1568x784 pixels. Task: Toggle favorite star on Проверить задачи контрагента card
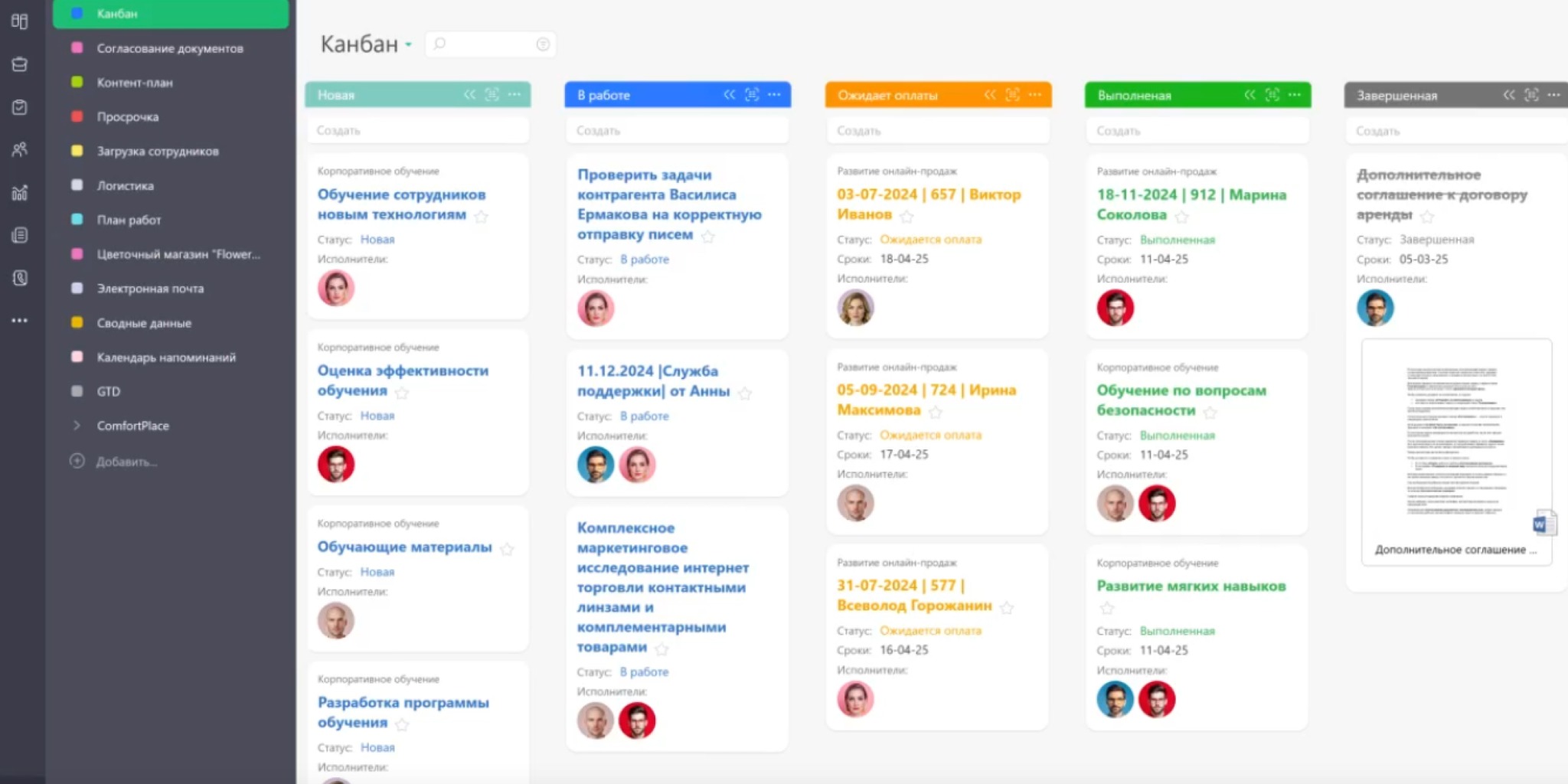coord(708,237)
